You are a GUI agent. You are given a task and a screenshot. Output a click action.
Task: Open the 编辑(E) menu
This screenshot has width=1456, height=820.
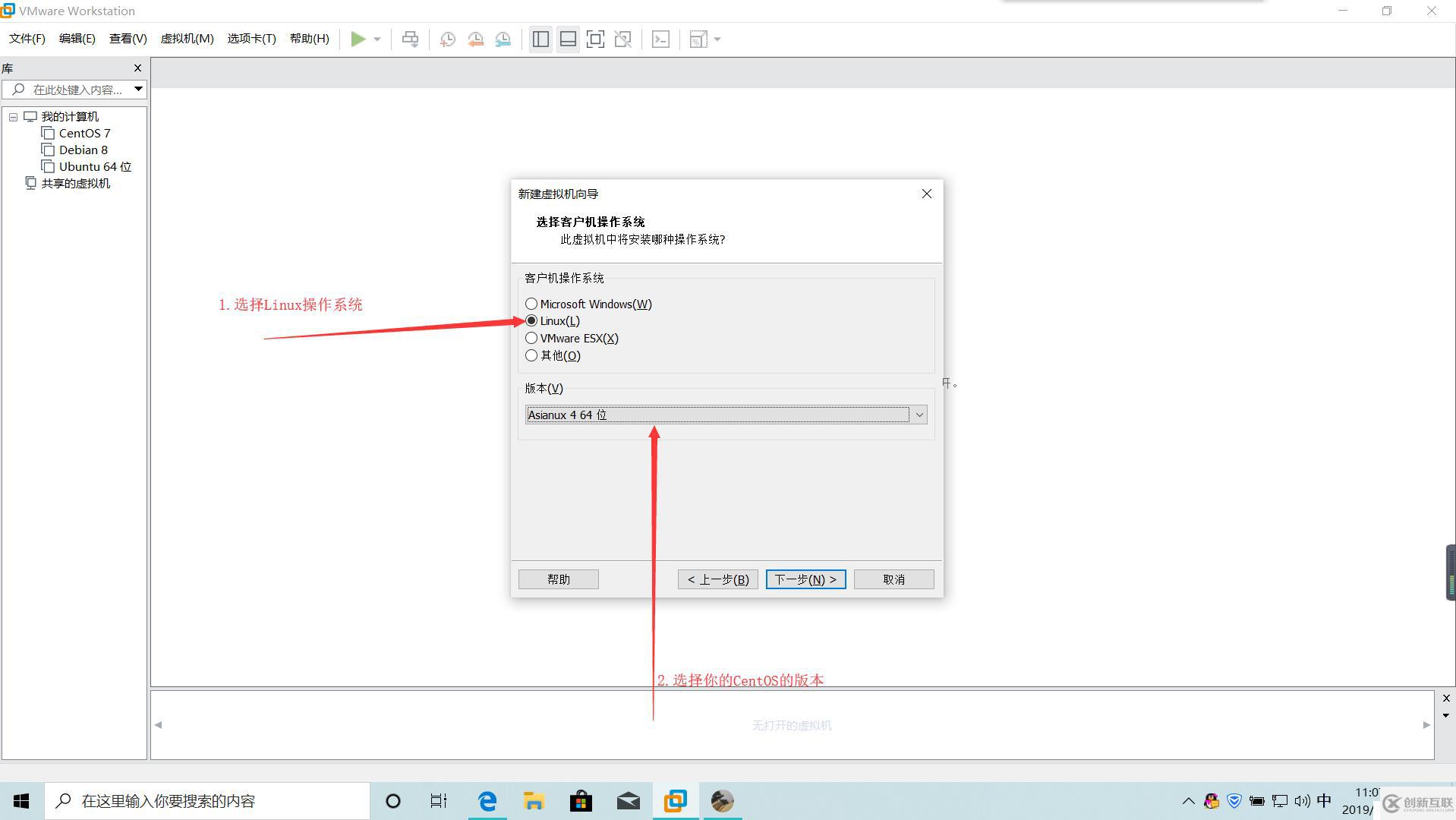77,39
